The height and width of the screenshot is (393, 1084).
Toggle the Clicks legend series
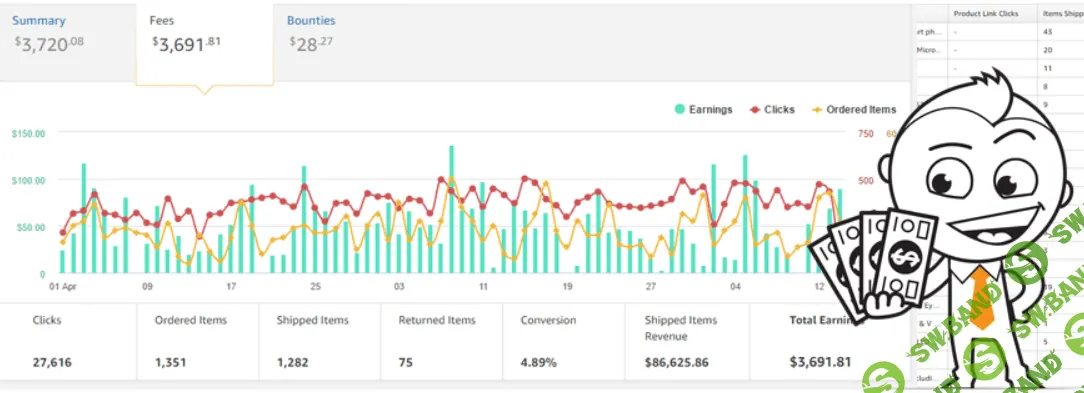[772, 109]
